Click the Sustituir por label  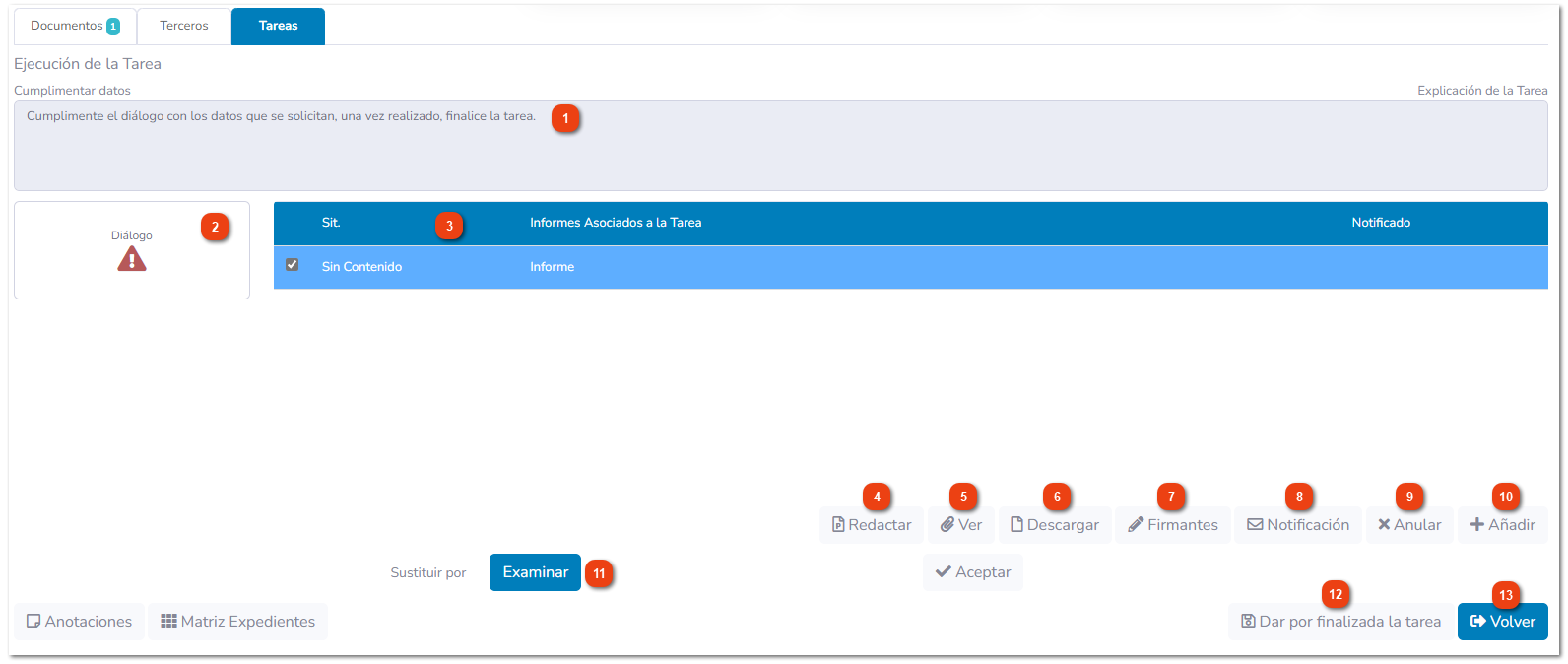pyautogui.click(x=428, y=572)
